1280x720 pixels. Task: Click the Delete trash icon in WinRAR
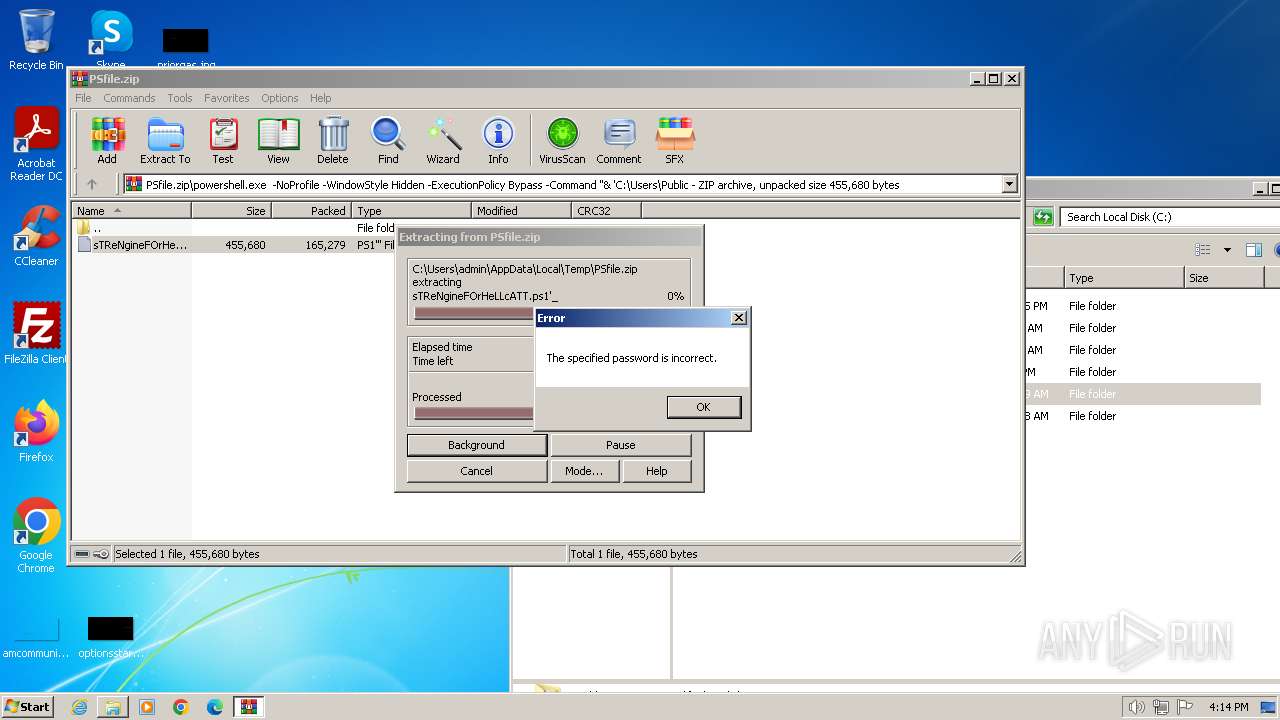point(333,141)
